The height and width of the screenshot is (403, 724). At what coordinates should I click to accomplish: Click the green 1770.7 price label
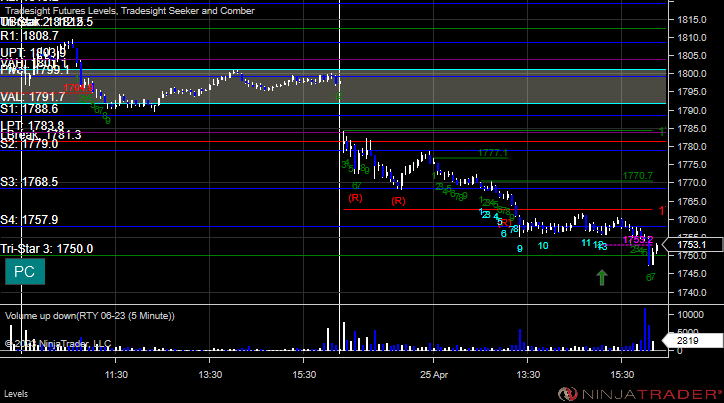pos(638,176)
